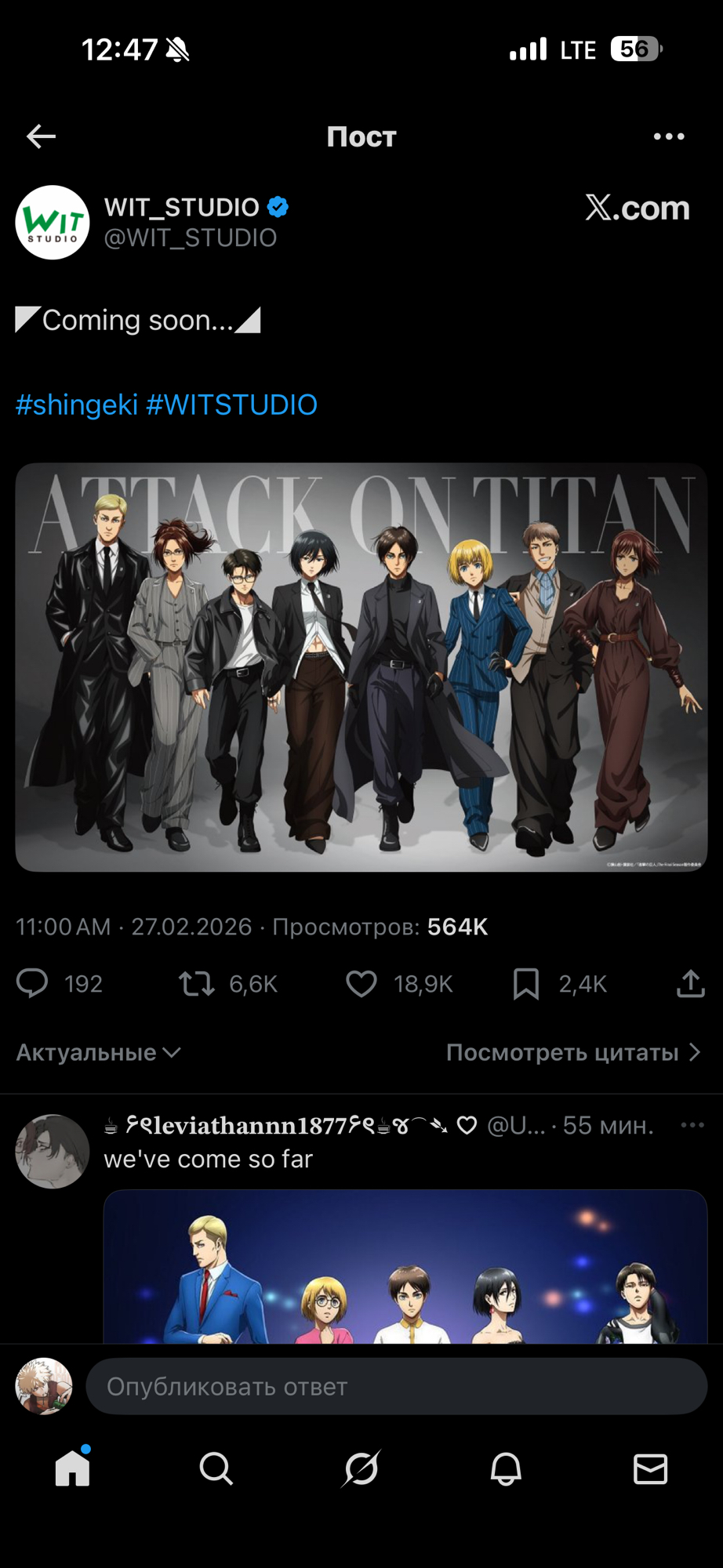Open direct messages envelope icon
The image size is (723, 1568).
click(x=650, y=1468)
